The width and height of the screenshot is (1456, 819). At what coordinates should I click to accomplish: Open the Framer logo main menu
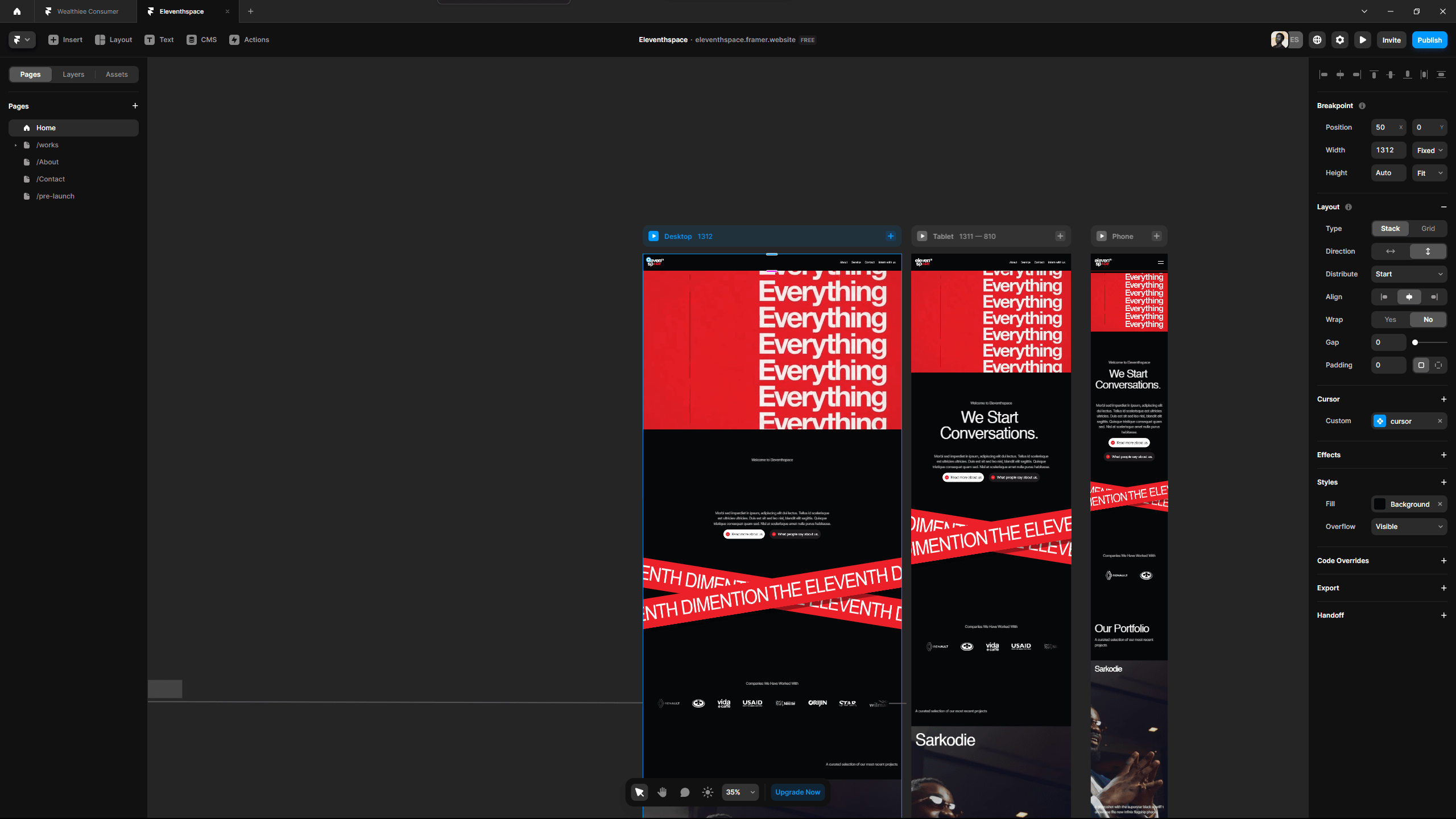coord(22,40)
